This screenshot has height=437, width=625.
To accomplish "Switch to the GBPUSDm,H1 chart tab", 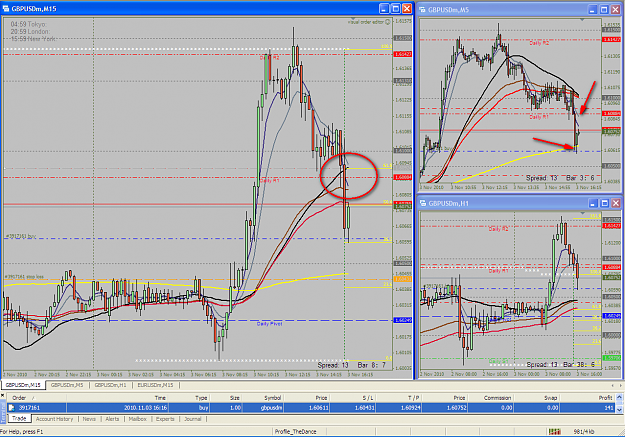I will pyautogui.click(x=110, y=385).
